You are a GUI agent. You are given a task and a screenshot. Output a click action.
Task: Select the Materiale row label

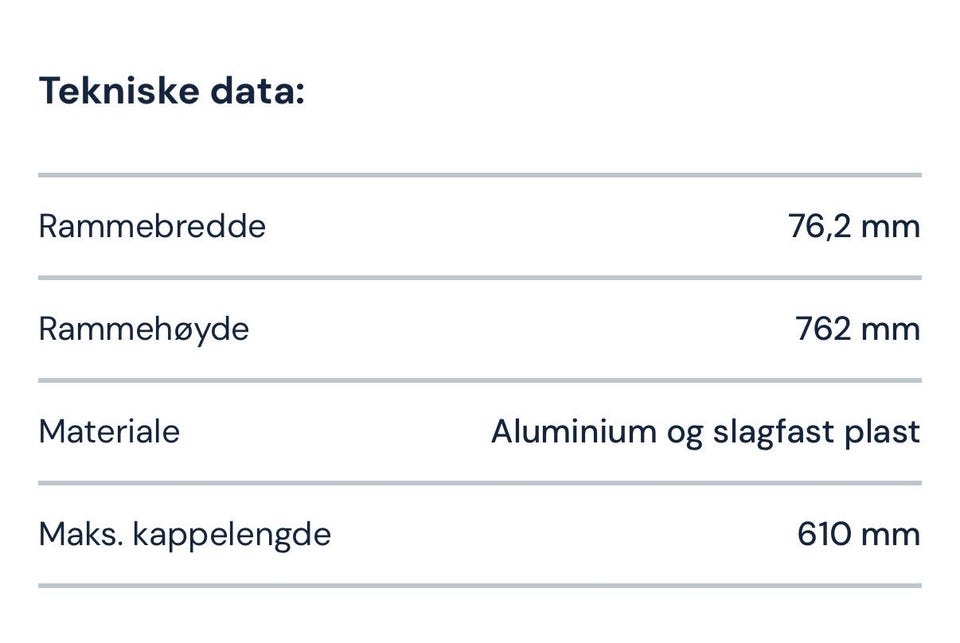pos(109,431)
